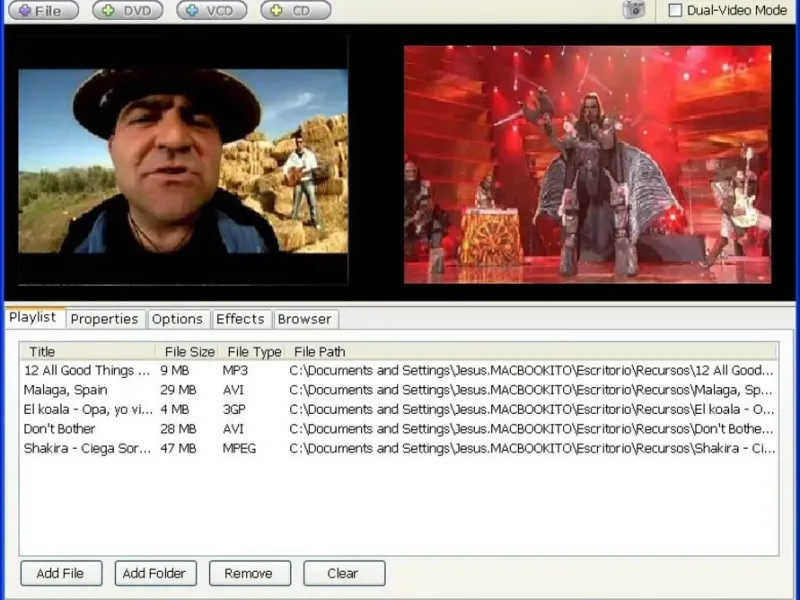The height and width of the screenshot is (600, 800).
Task: Click the Add File button
Action: [61, 573]
